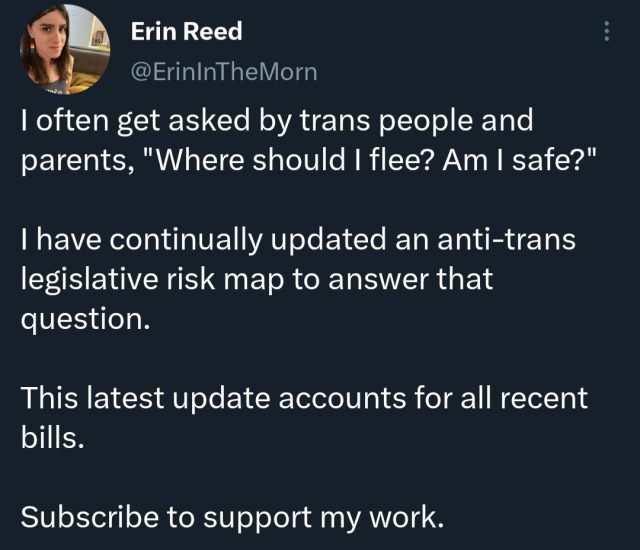Click the line starting "This latest update"
640x550 pixels.
(x=300, y=397)
